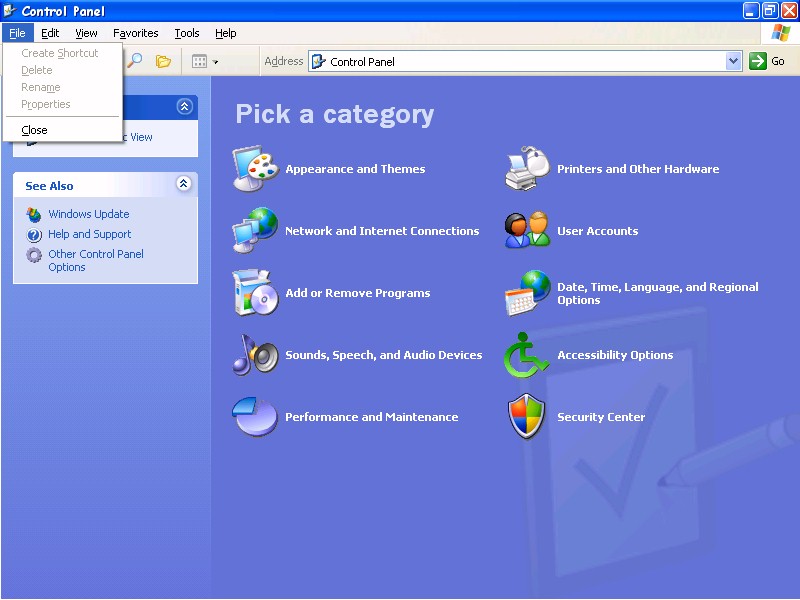Click the File menu header
This screenshot has height=600, width=800.
coord(17,33)
